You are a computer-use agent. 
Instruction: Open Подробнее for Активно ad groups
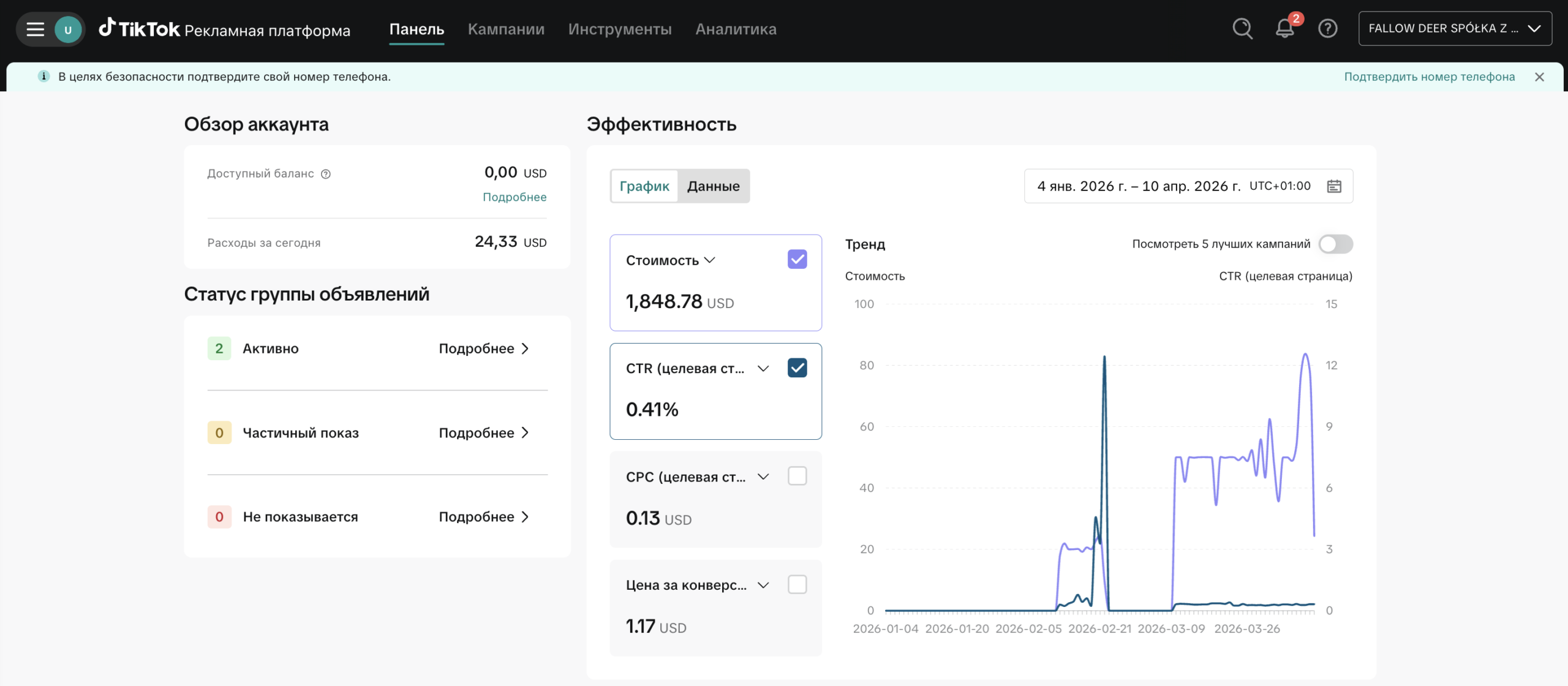click(x=483, y=349)
